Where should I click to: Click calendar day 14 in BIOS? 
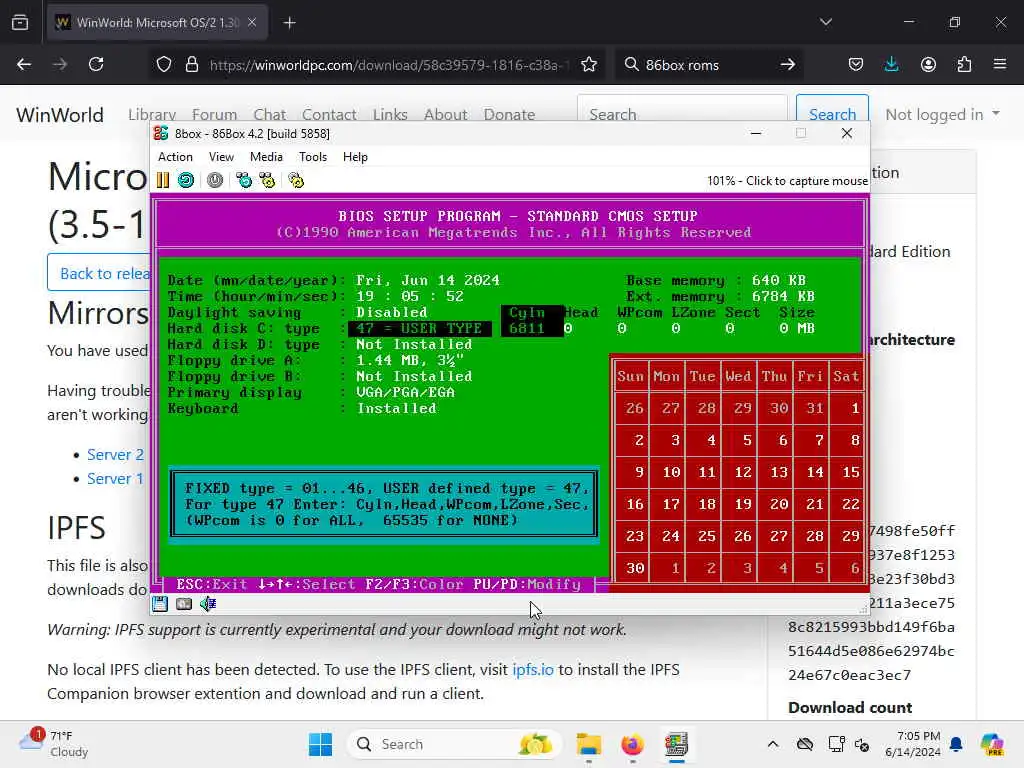coord(814,472)
